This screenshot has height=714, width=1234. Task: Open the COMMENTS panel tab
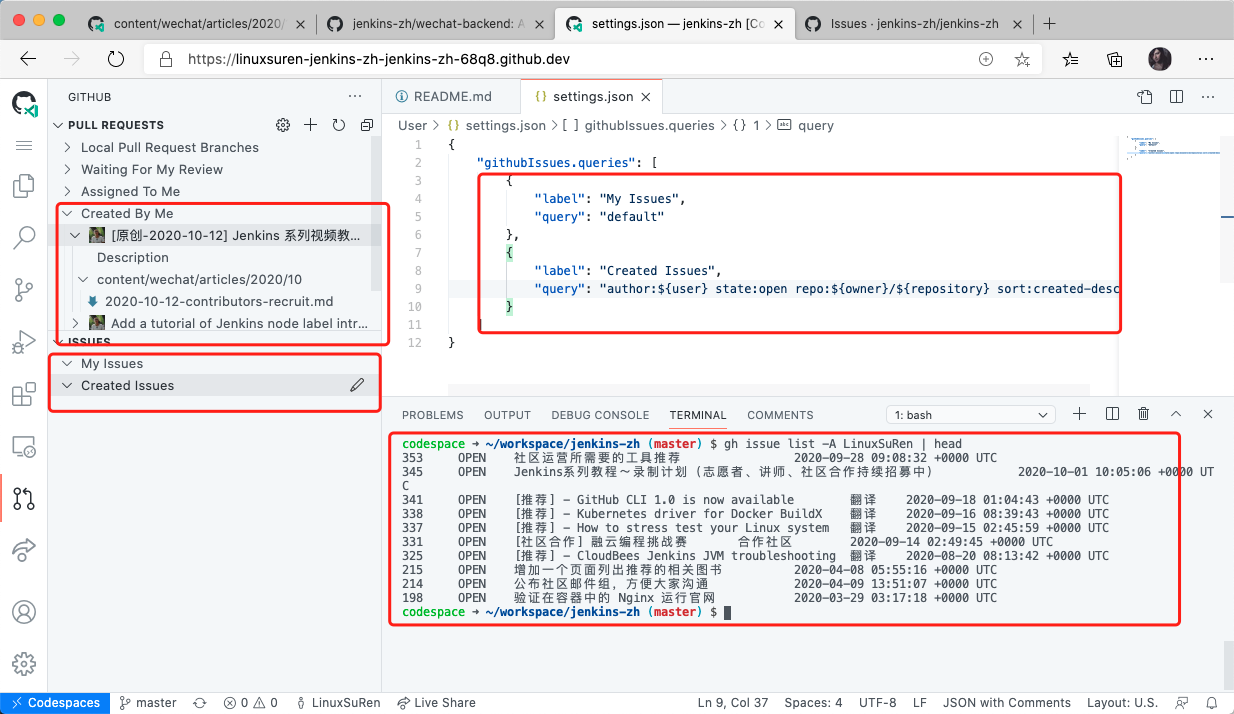pos(780,415)
